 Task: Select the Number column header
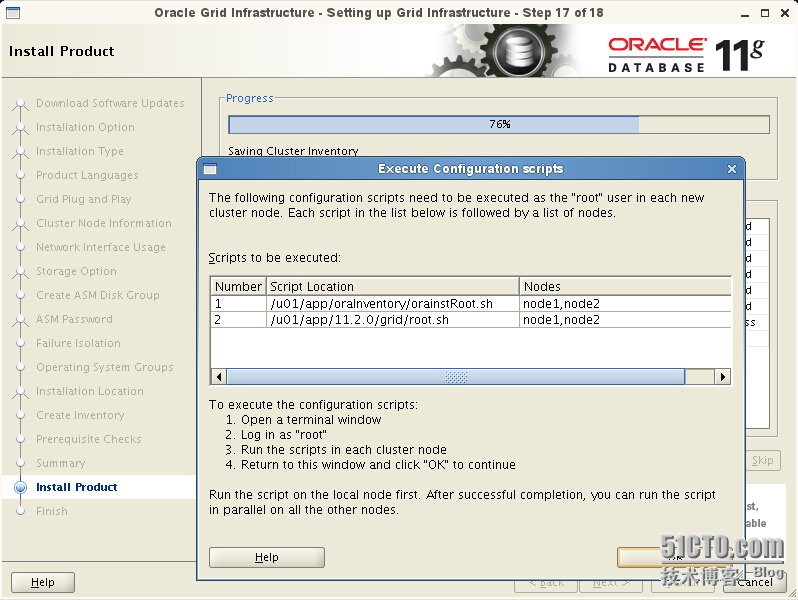[x=238, y=287]
